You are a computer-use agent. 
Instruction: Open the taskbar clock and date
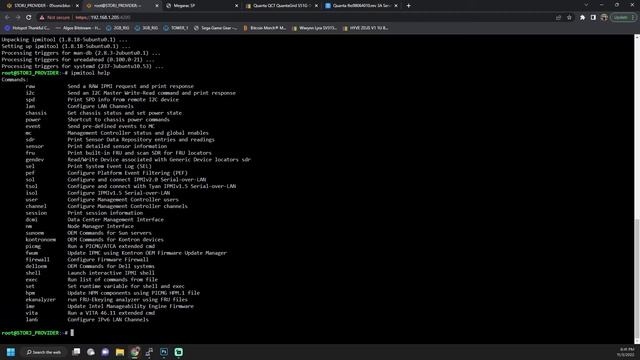(x=626, y=352)
